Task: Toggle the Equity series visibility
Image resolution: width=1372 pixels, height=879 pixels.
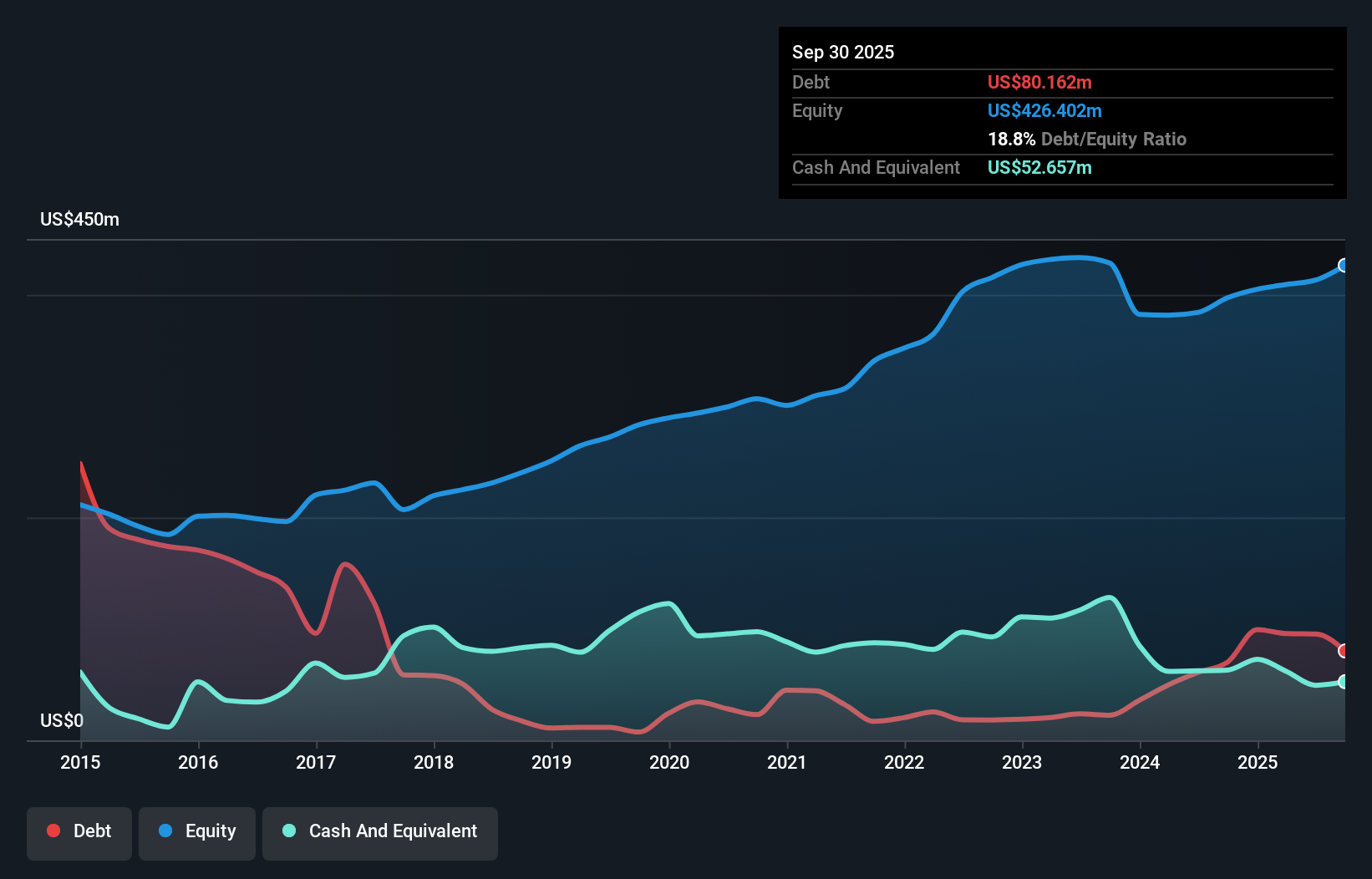Action: [196, 832]
